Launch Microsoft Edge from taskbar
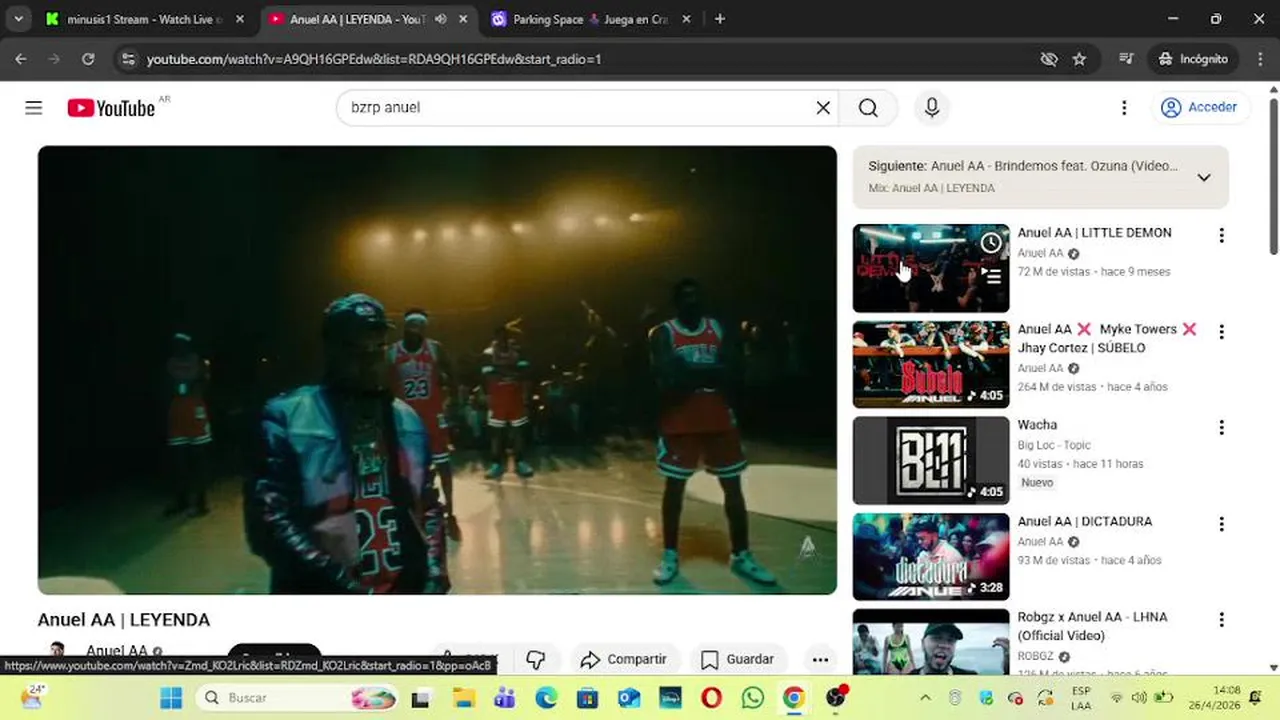The height and width of the screenshot is (720, 1280). pos(546,697)
